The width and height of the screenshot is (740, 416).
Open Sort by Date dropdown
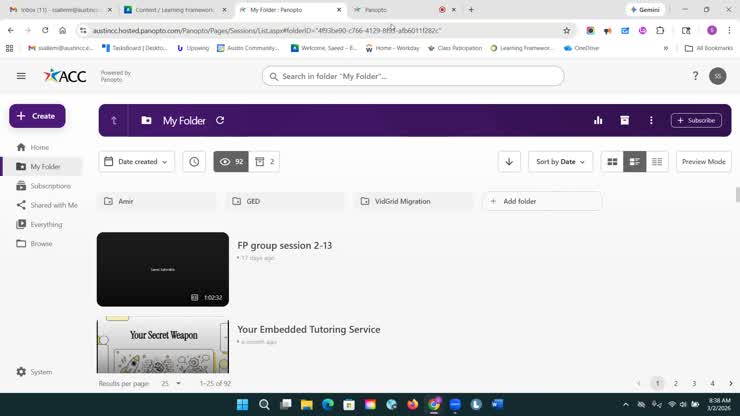click(560, 161)
